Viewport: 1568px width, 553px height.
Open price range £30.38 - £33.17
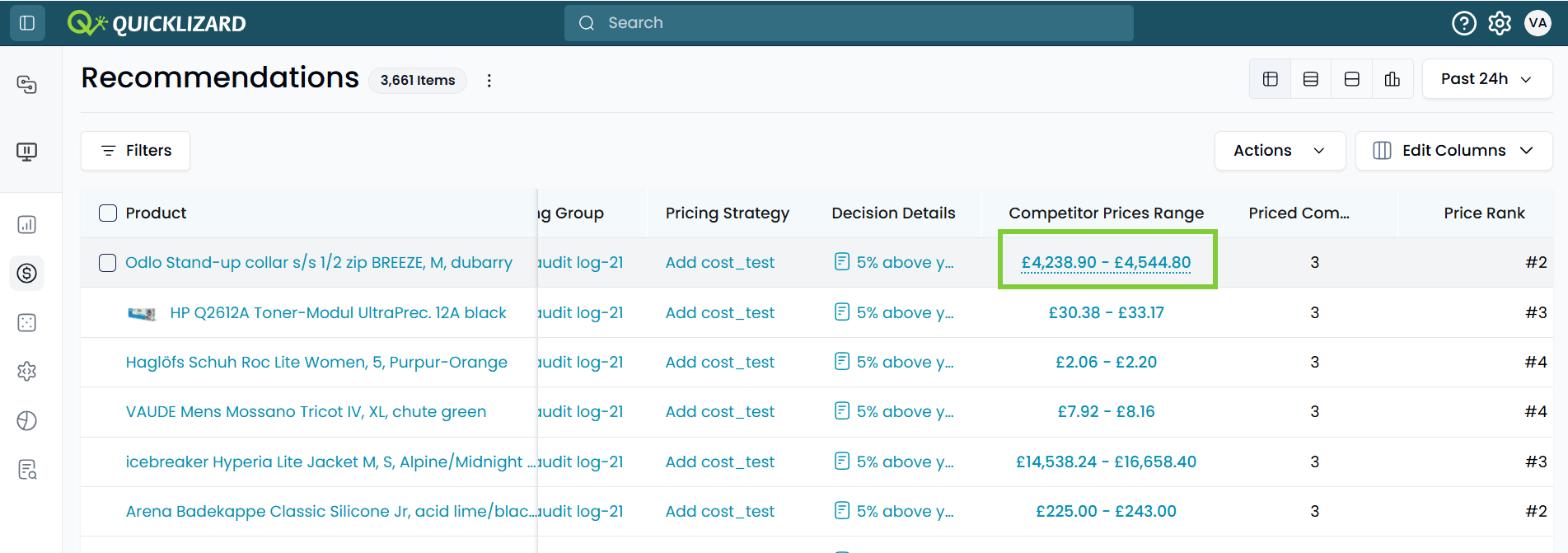click(1106, 313)
